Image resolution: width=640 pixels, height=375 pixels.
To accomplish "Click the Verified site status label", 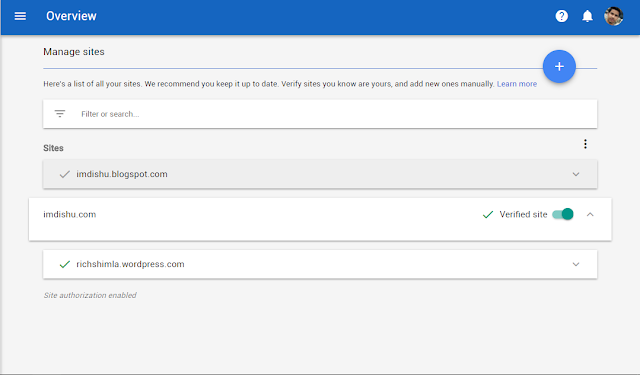I will click(523, 214).
